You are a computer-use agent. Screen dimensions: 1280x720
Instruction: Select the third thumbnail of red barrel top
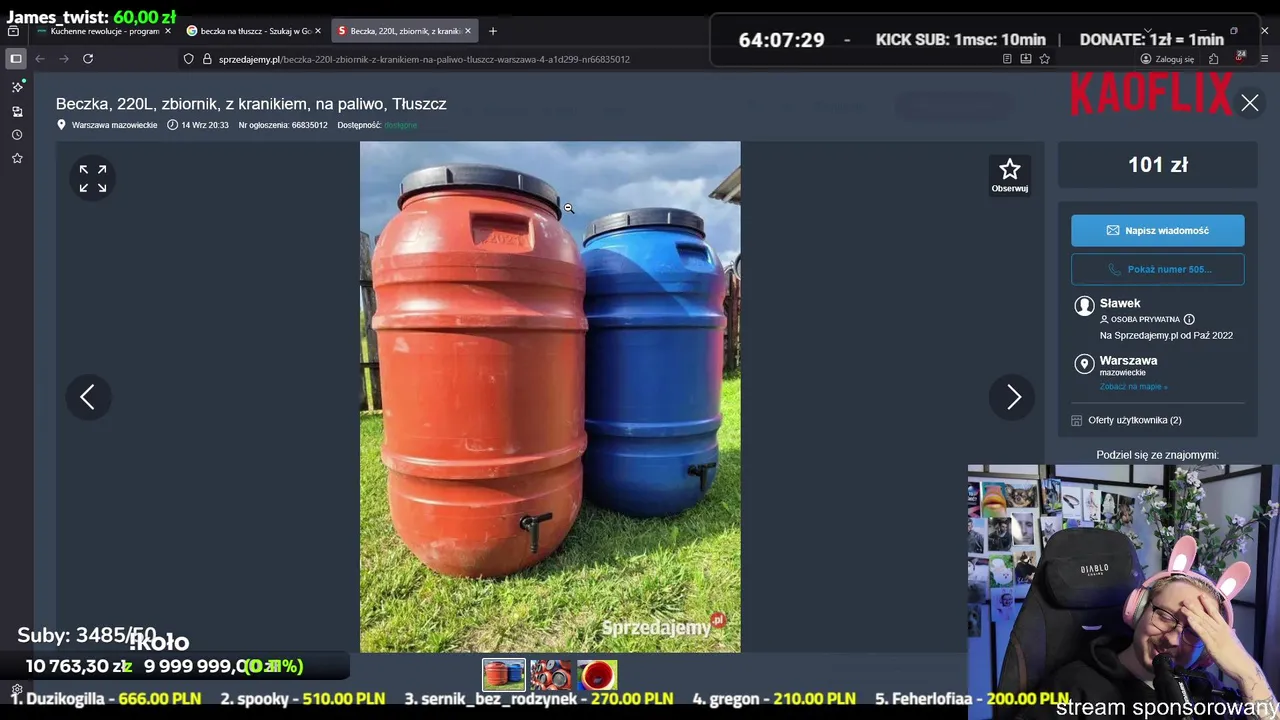pos(597,675)
